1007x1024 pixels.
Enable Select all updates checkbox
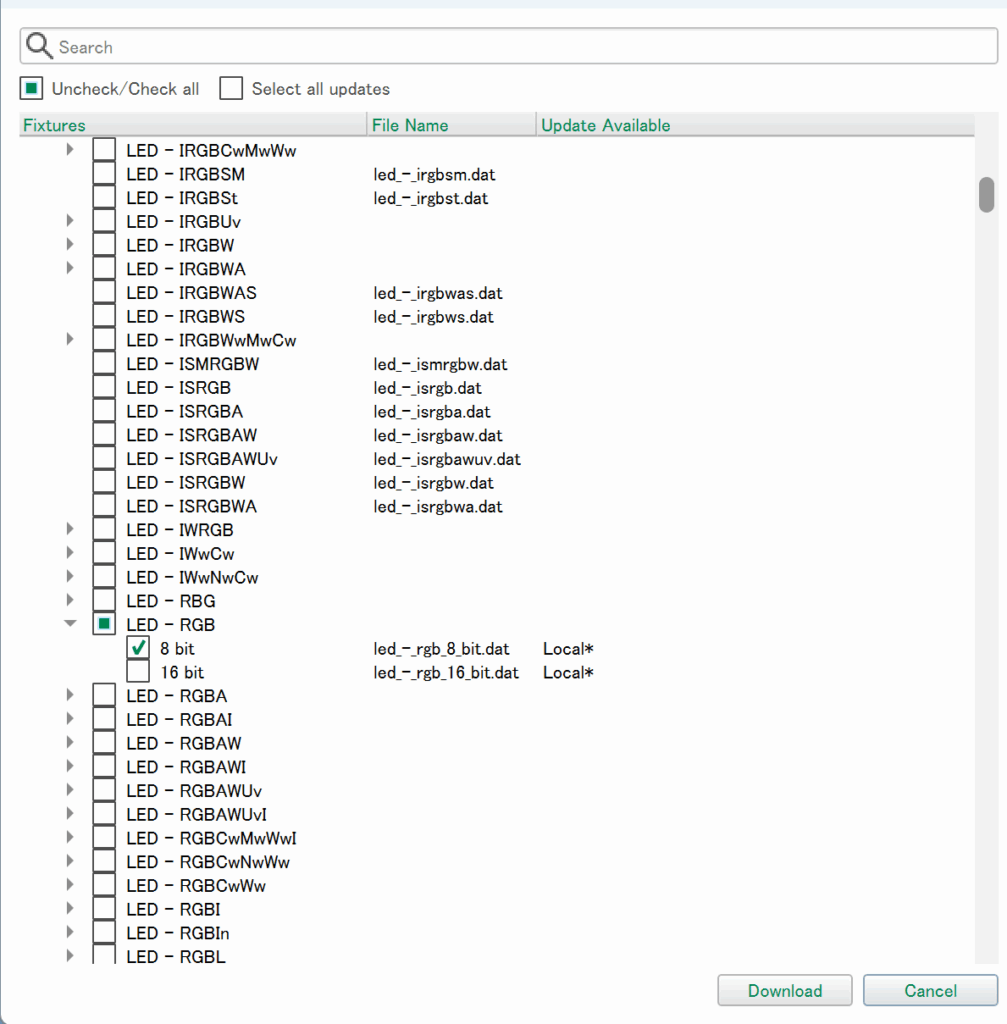[x=231, y=88]
